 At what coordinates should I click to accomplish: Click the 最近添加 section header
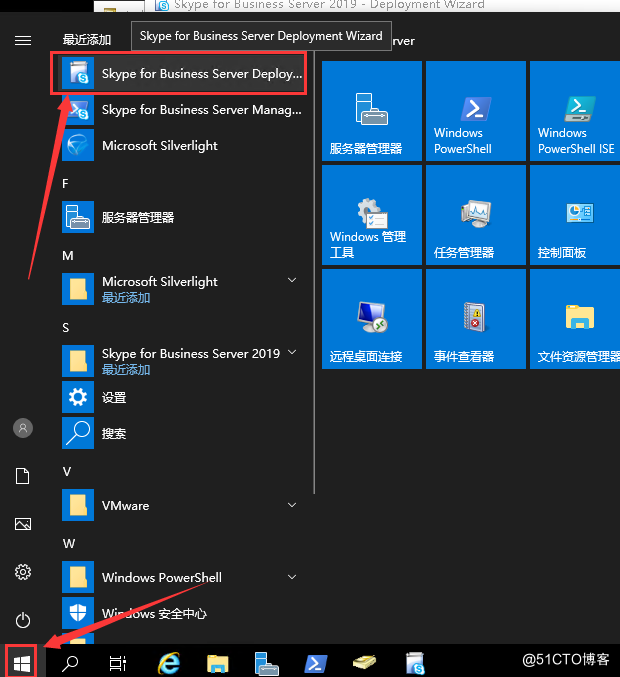click(87, 40)
